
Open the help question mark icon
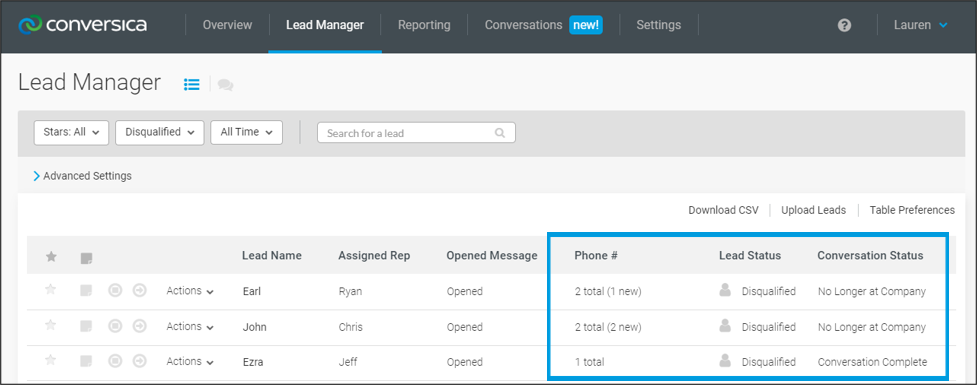point(844,26)
